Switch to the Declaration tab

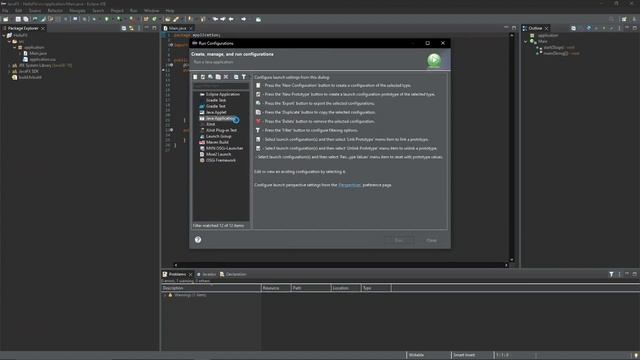[x=233, y=274]
